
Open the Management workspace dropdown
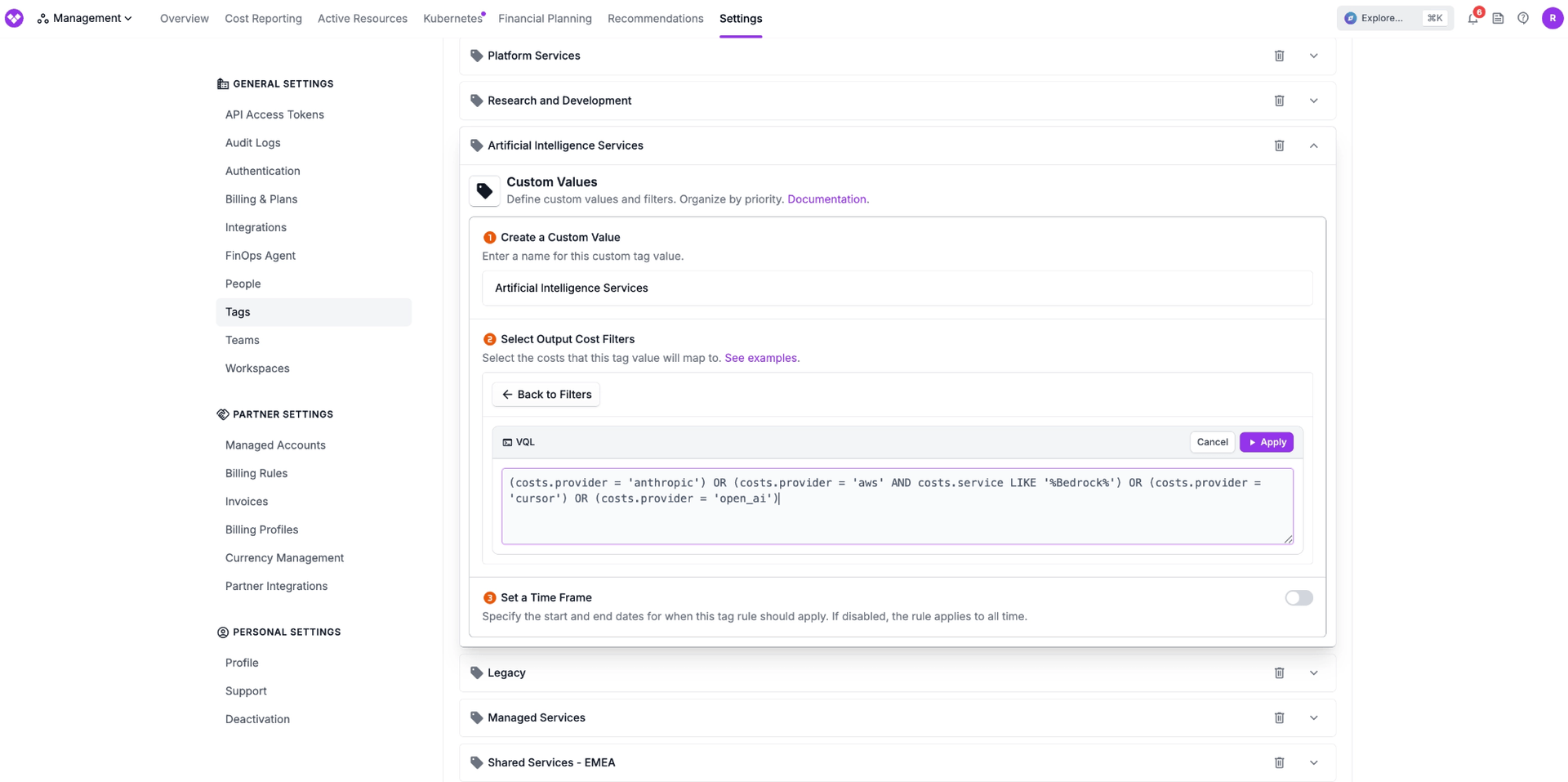[x=85, y=17]
